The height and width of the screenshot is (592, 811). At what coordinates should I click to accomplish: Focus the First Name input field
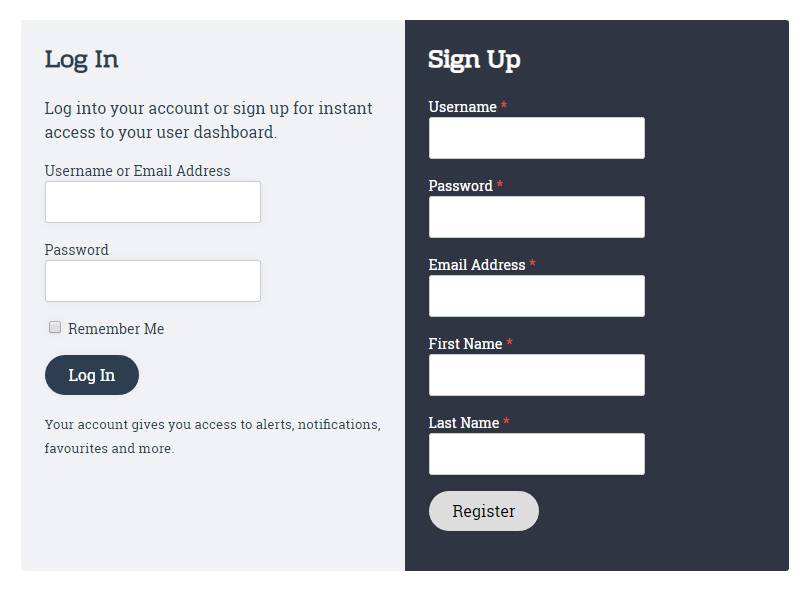[x=536, y=375]
